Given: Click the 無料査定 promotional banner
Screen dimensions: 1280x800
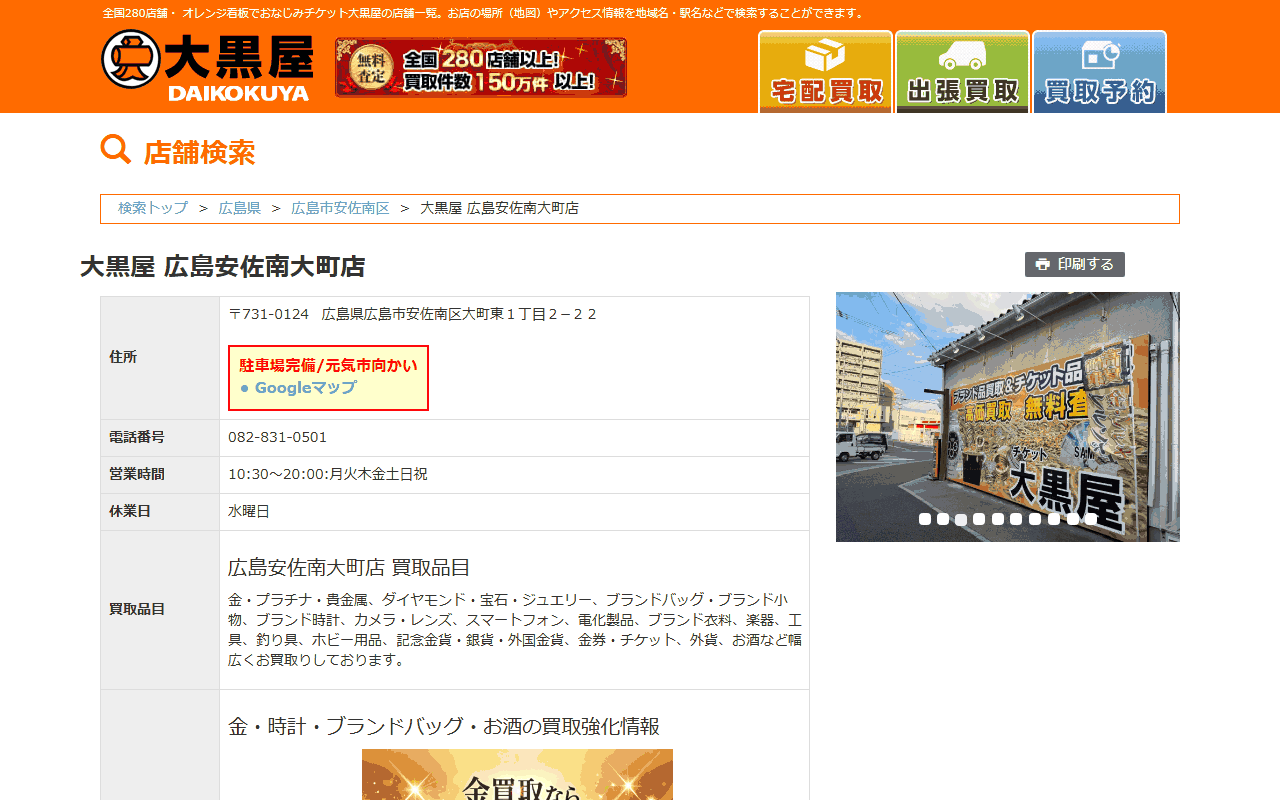Looking at the screenshot, I should (481, 67).
